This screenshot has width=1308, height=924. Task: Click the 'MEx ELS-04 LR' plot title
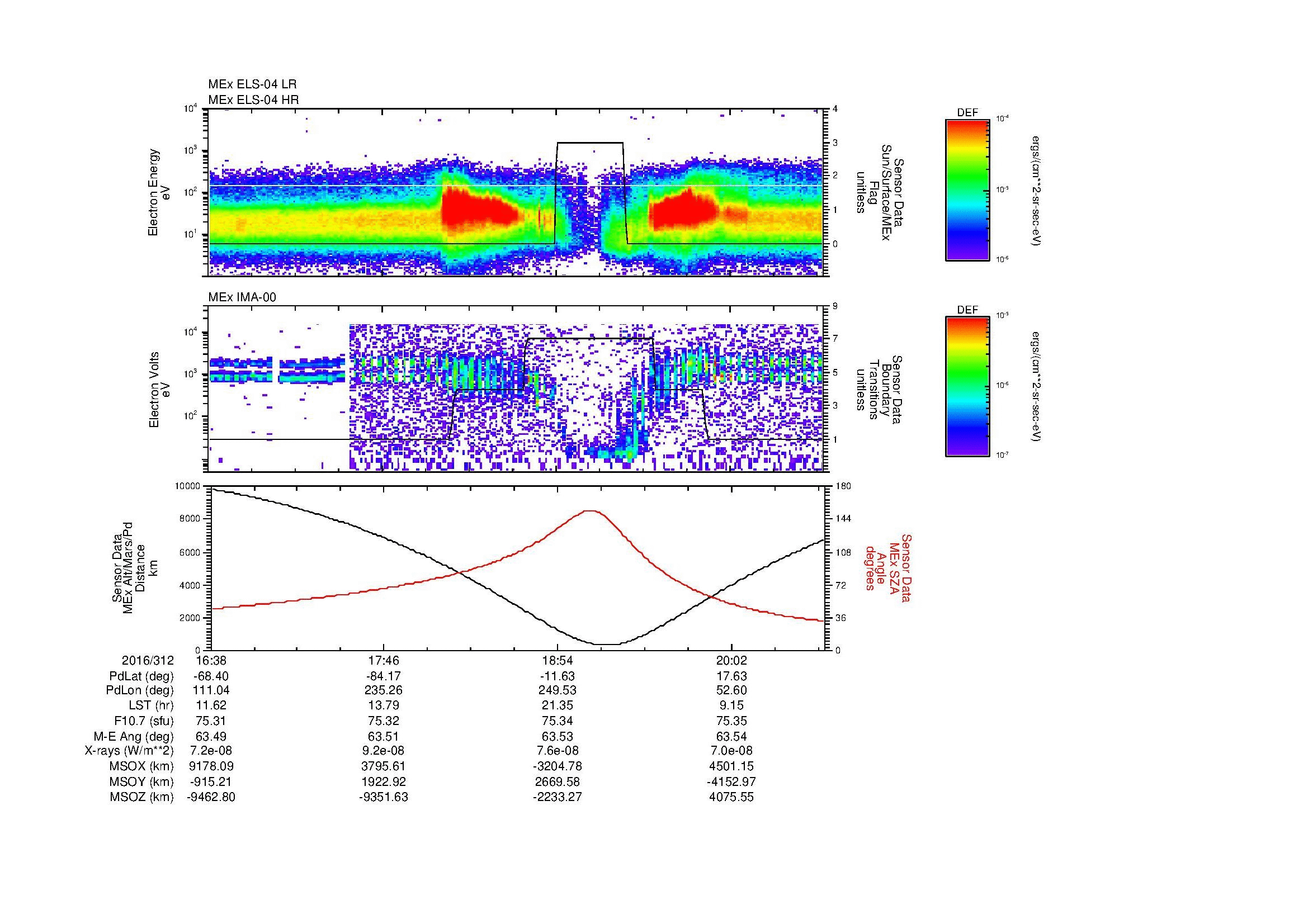coord(252,85)
